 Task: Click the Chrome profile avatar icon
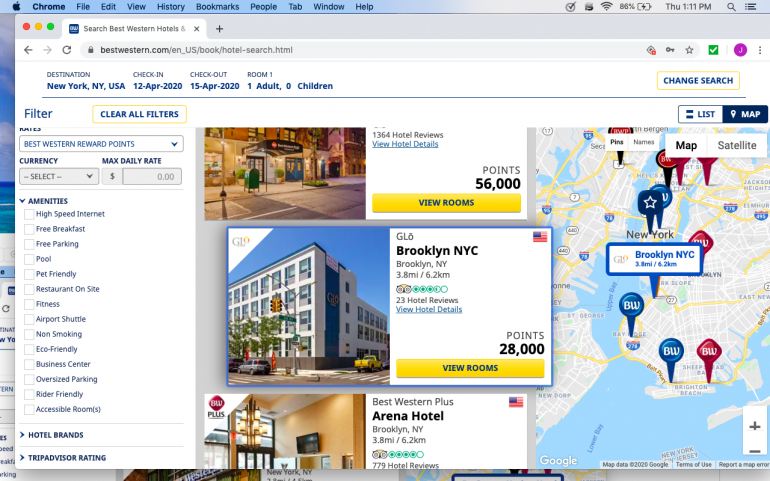click(740, 49)
